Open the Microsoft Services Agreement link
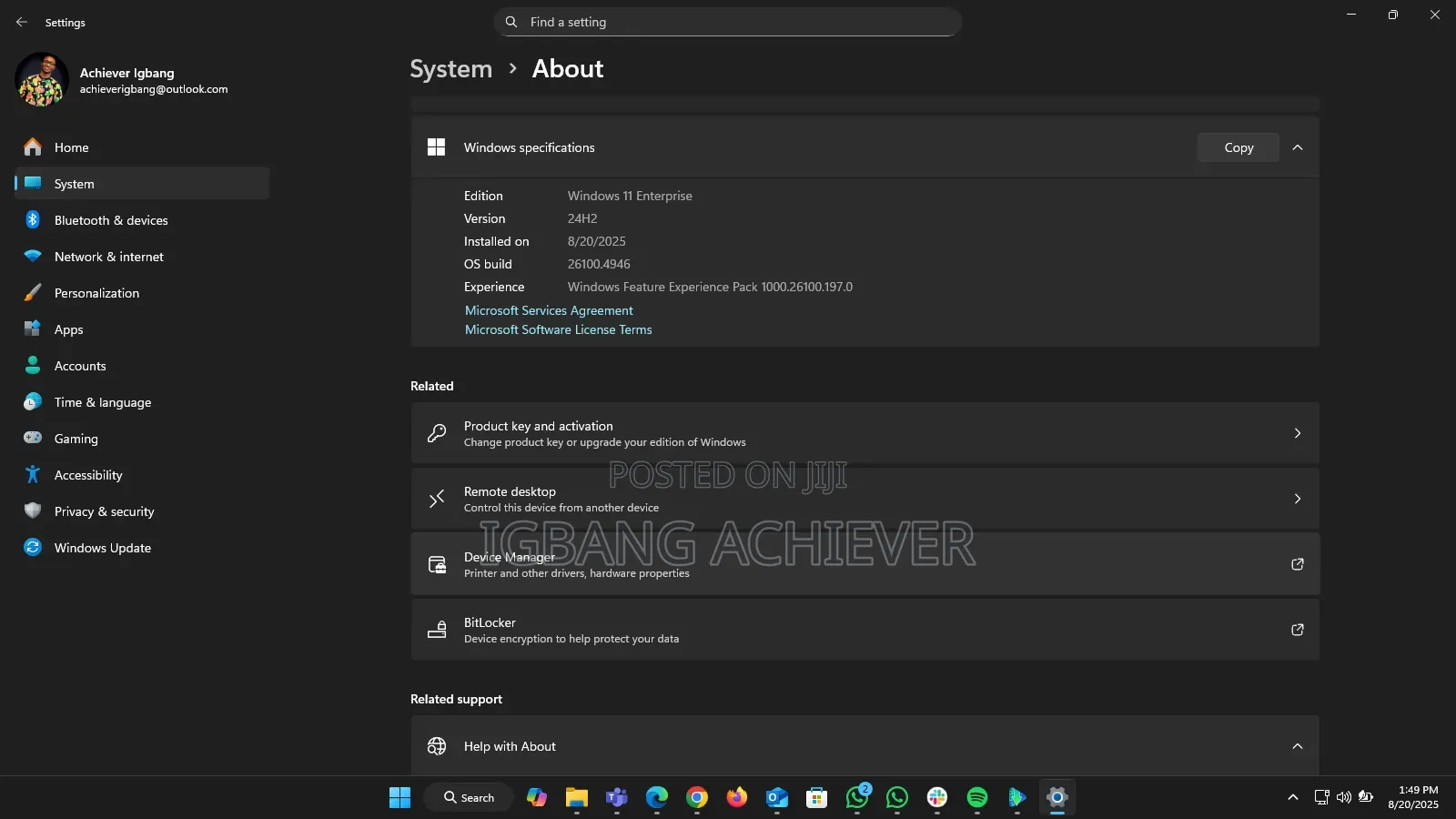1456x819 pixels. click(x=549, y=310)
